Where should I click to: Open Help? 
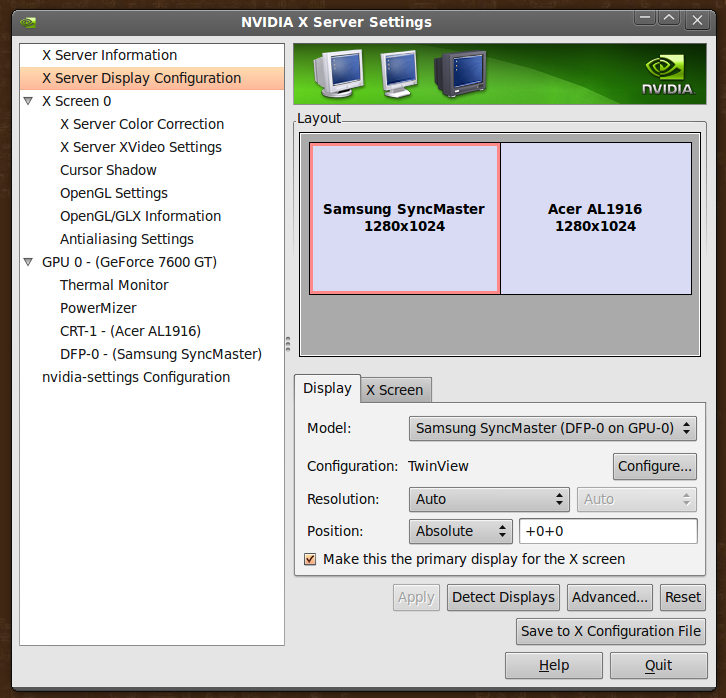tap(554, 666)
